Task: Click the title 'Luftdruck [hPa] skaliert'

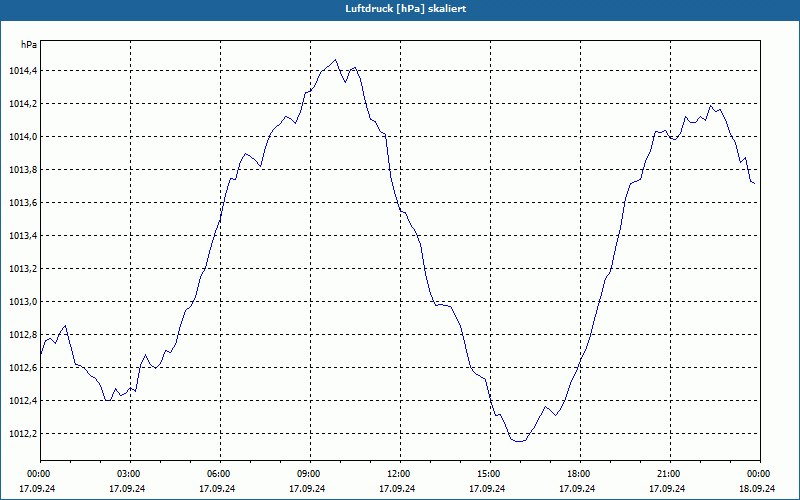Action: click(x=406, y=9)
